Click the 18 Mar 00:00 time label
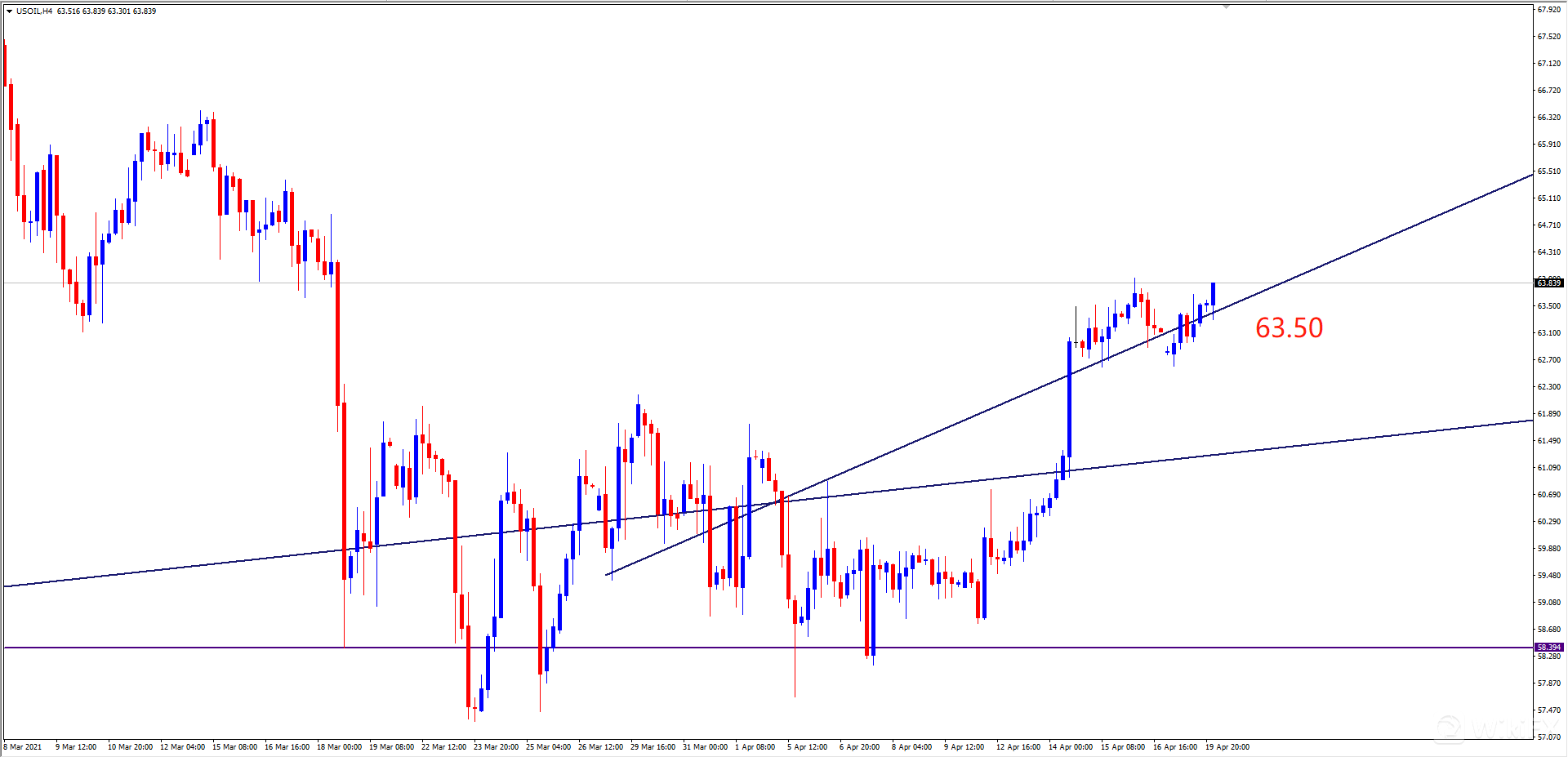This screenshot has width=1568, height=757. coord(339,746)
